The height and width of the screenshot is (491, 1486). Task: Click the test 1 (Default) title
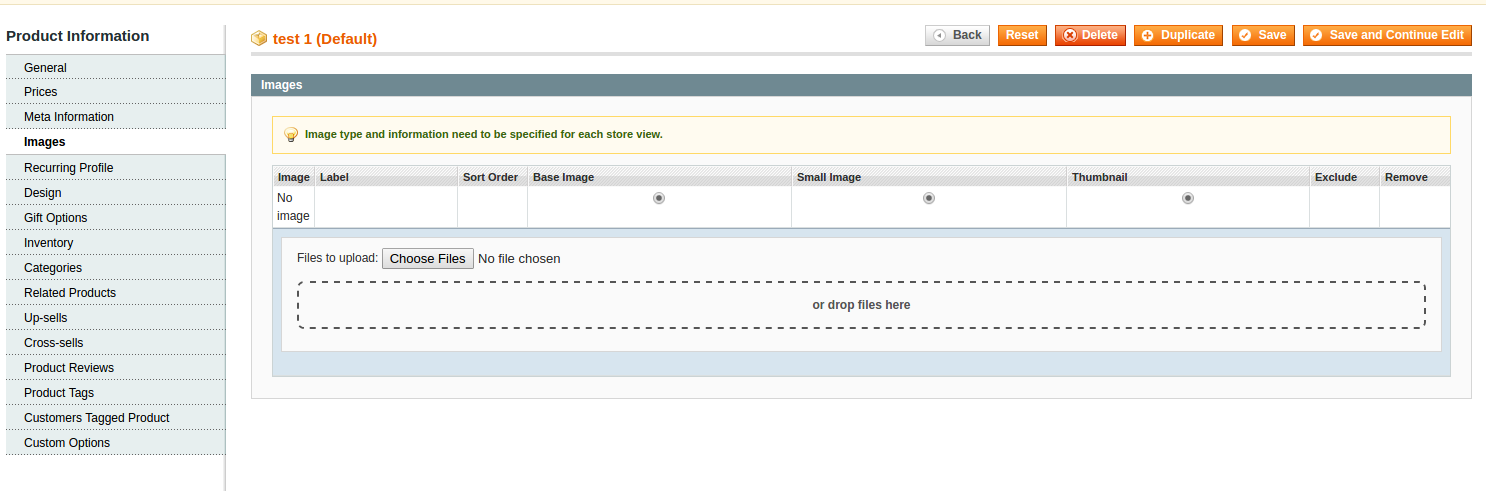click(325, 39)
